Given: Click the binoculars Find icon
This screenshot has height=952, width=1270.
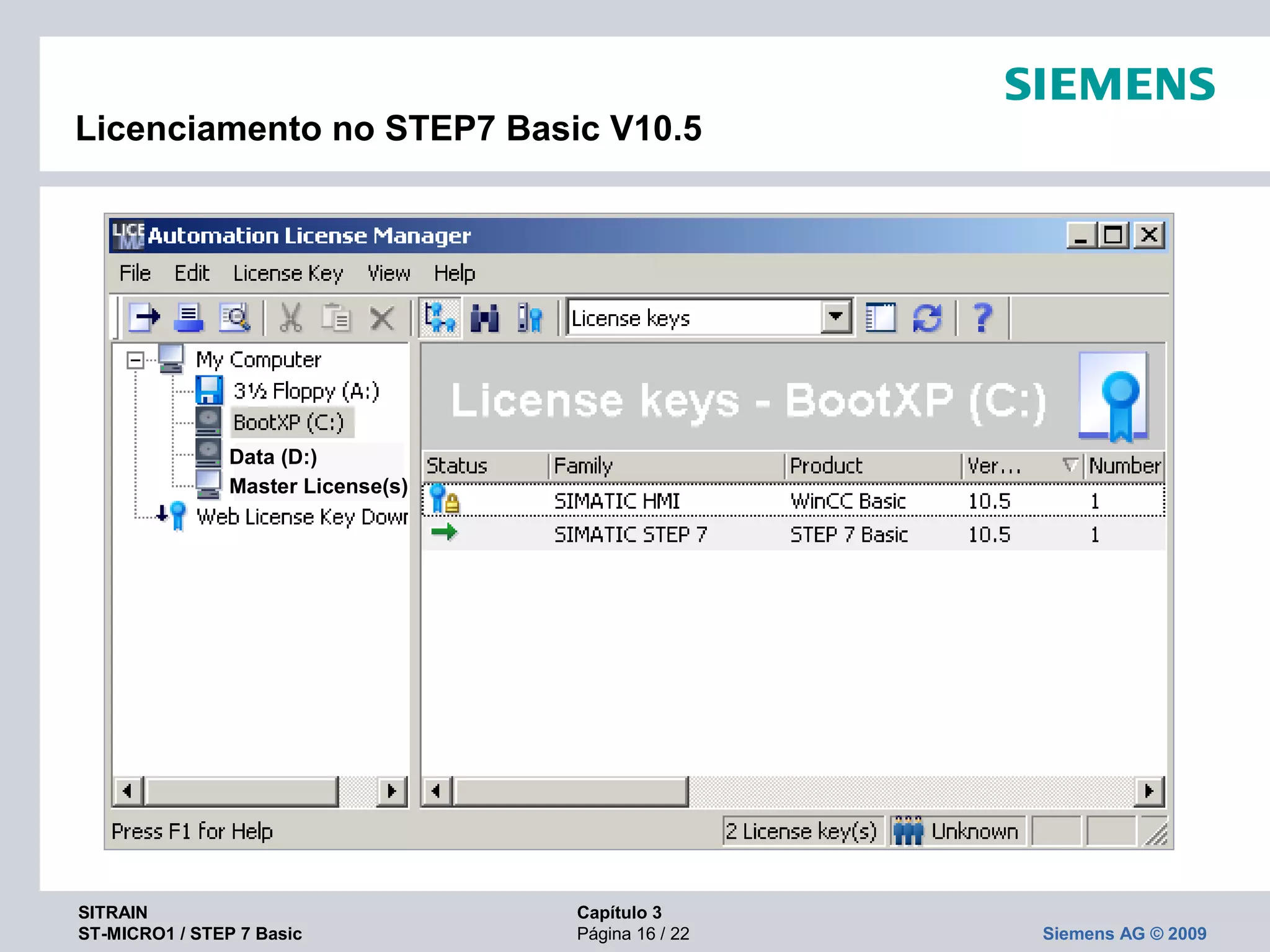Looking at the screenshot, I should point(485,318).
